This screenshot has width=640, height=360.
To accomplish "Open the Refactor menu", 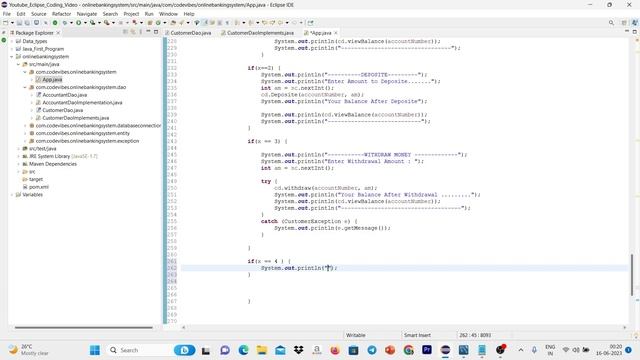I will (x=61, y=14).
